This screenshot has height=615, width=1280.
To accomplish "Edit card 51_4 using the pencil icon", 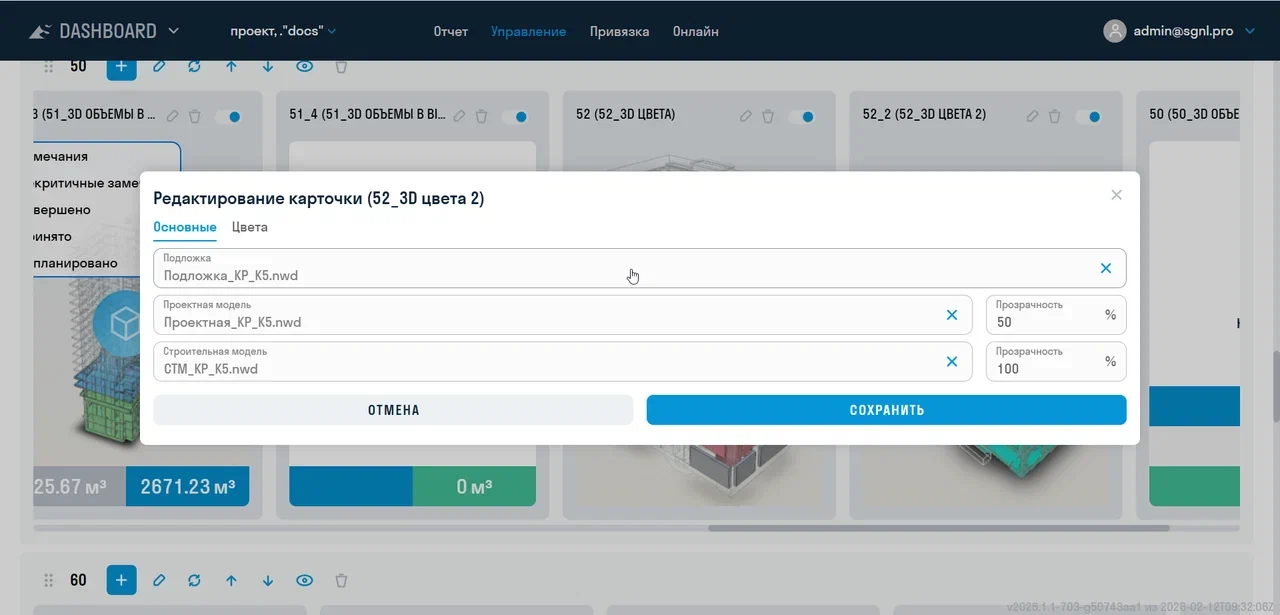I will (x=459, y=116).
